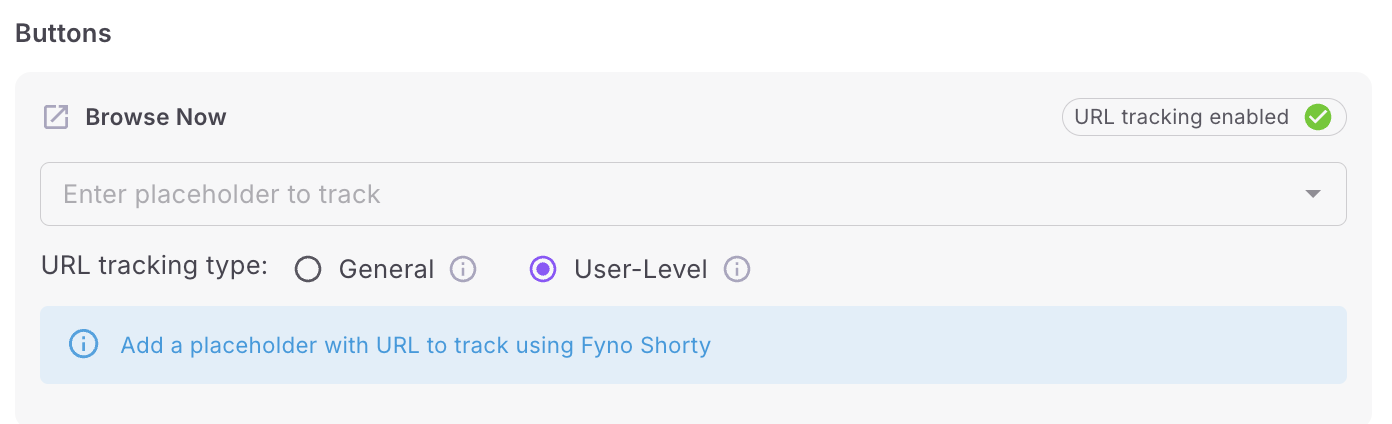Open the info tooltip icon next to General
The image size is (1392, 424).
[462, 269]
